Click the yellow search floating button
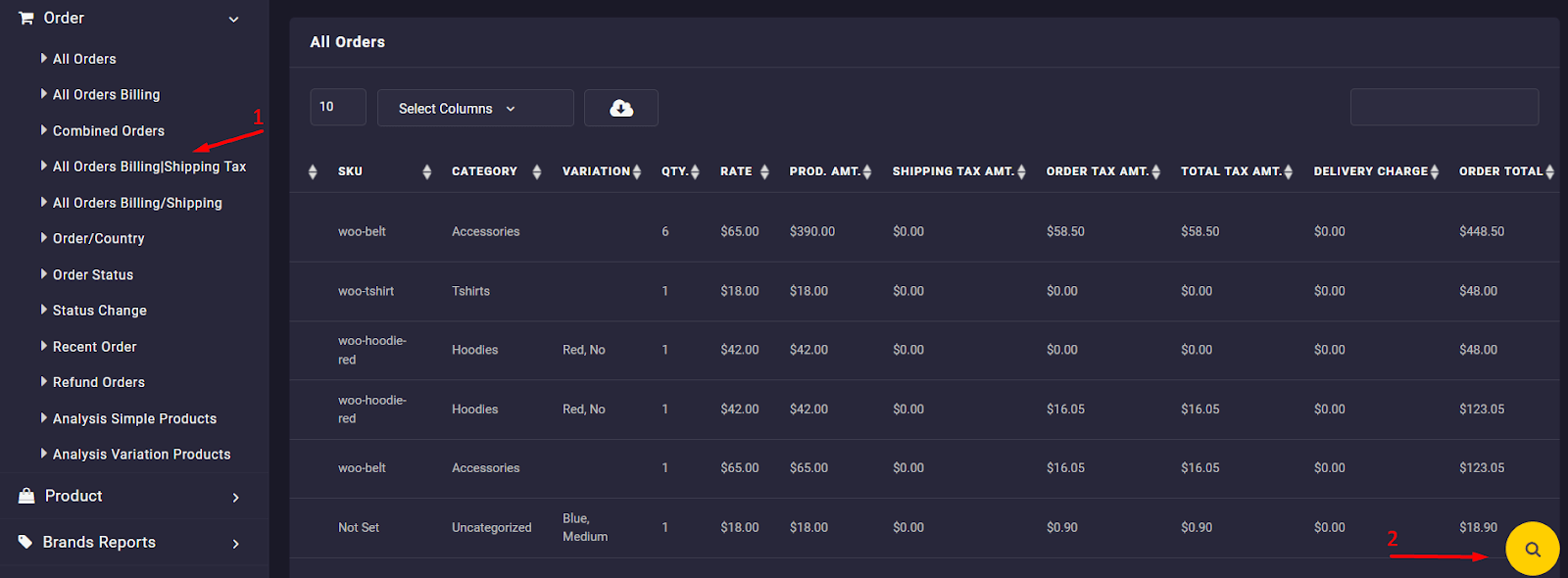 (x=1532, y=549)
